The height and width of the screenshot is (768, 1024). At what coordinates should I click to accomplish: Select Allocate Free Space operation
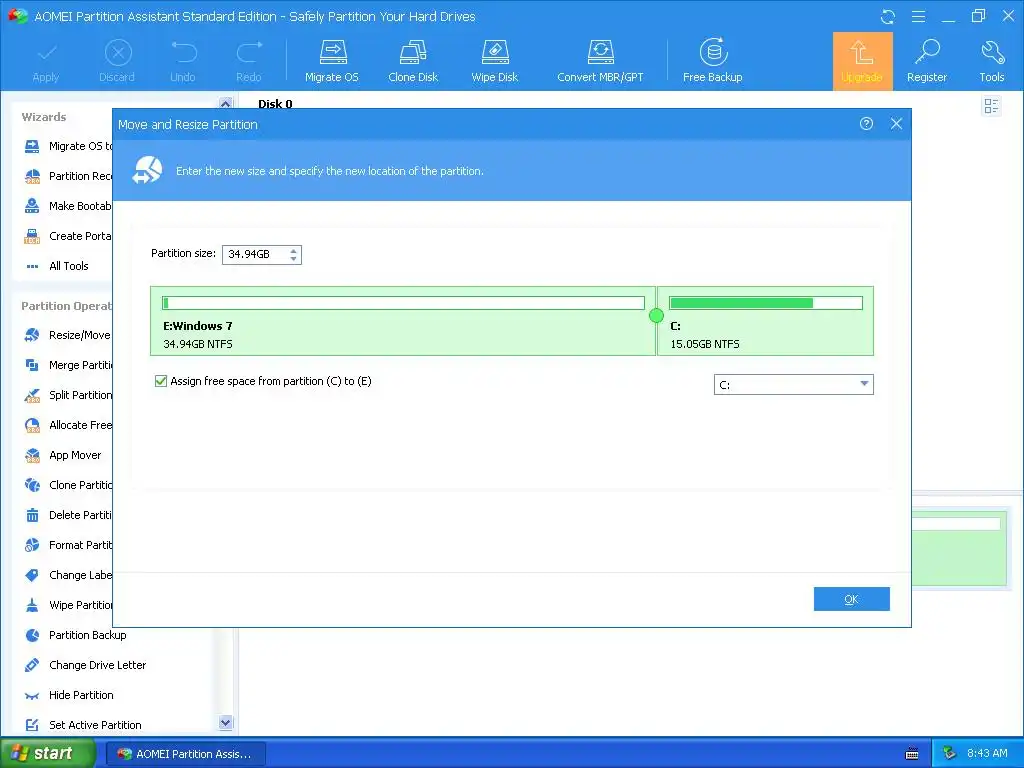coord(67,425)
